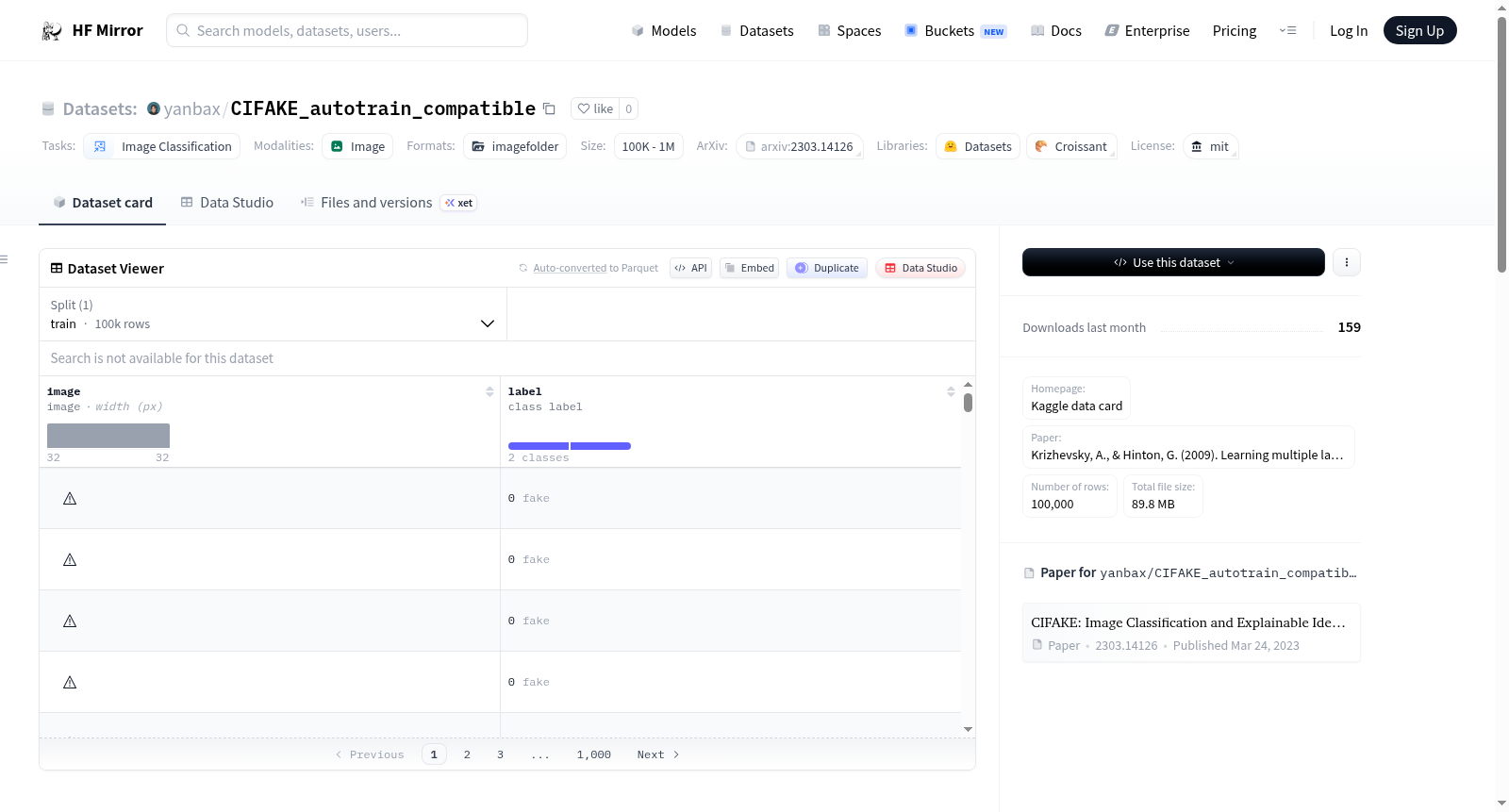Click the Image modality tag
Viewport: 1509px width, 812px height.
[x=357, y=146]
